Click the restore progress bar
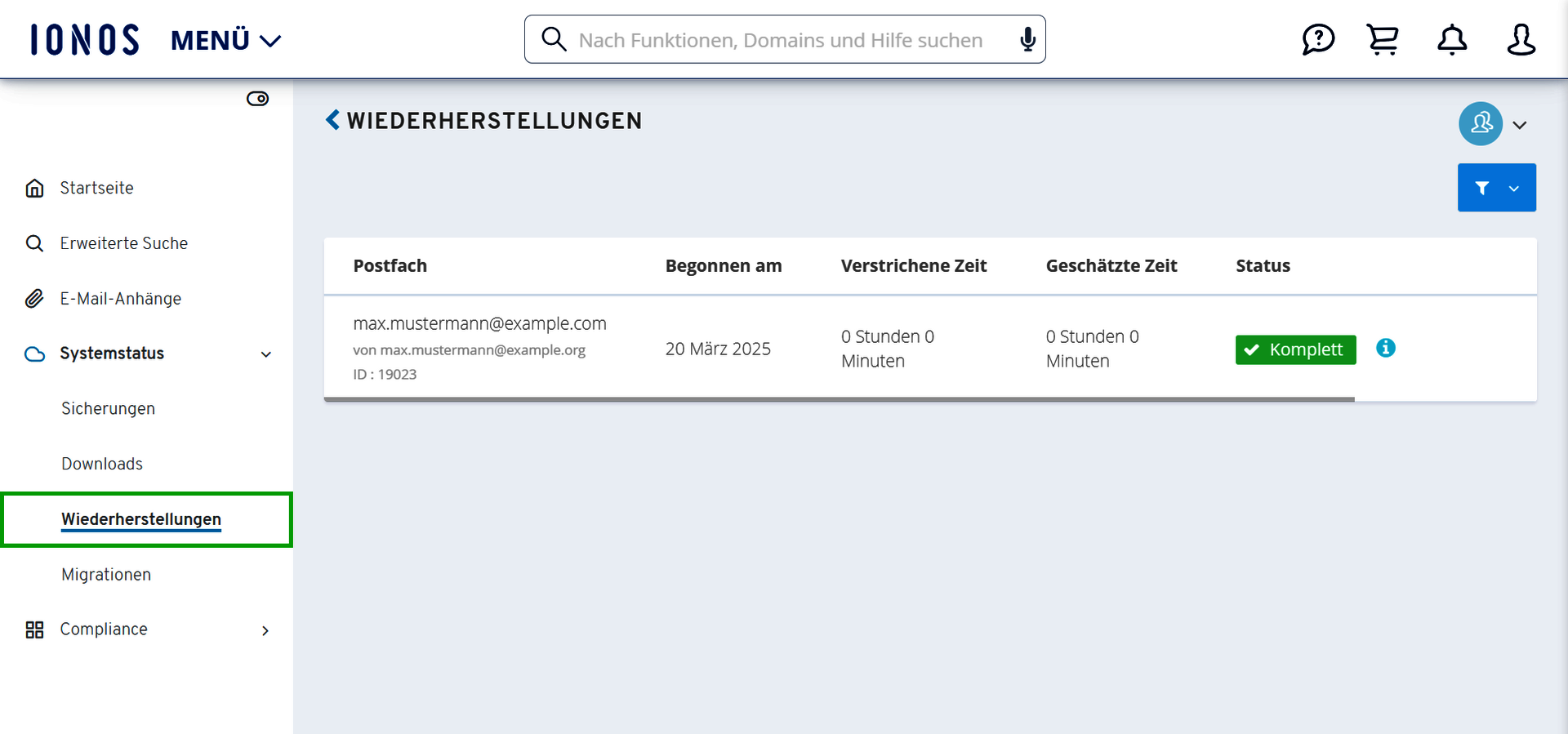1568x734 pixels. [x=839, y=399]
